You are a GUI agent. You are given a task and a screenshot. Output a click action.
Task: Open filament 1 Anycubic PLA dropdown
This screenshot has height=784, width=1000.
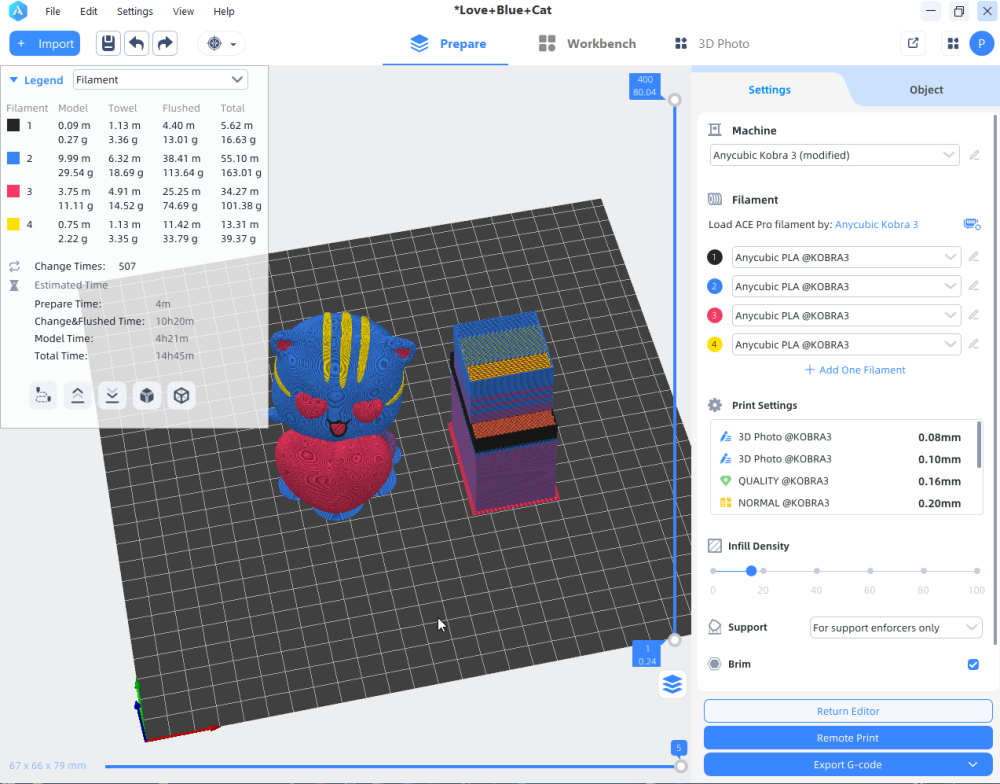pyautogui.click(x=846, y=257)
